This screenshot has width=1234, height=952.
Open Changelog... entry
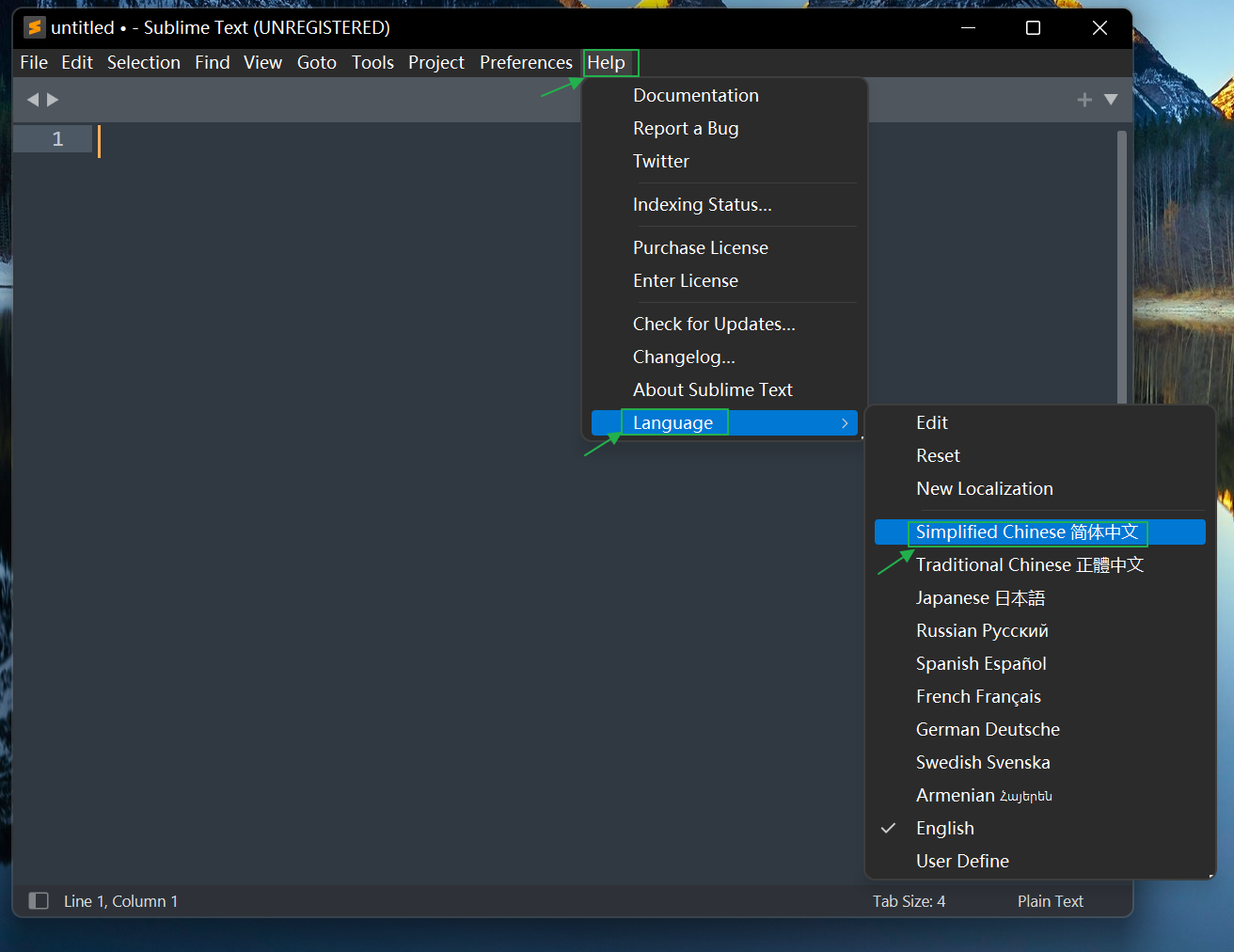724,357
